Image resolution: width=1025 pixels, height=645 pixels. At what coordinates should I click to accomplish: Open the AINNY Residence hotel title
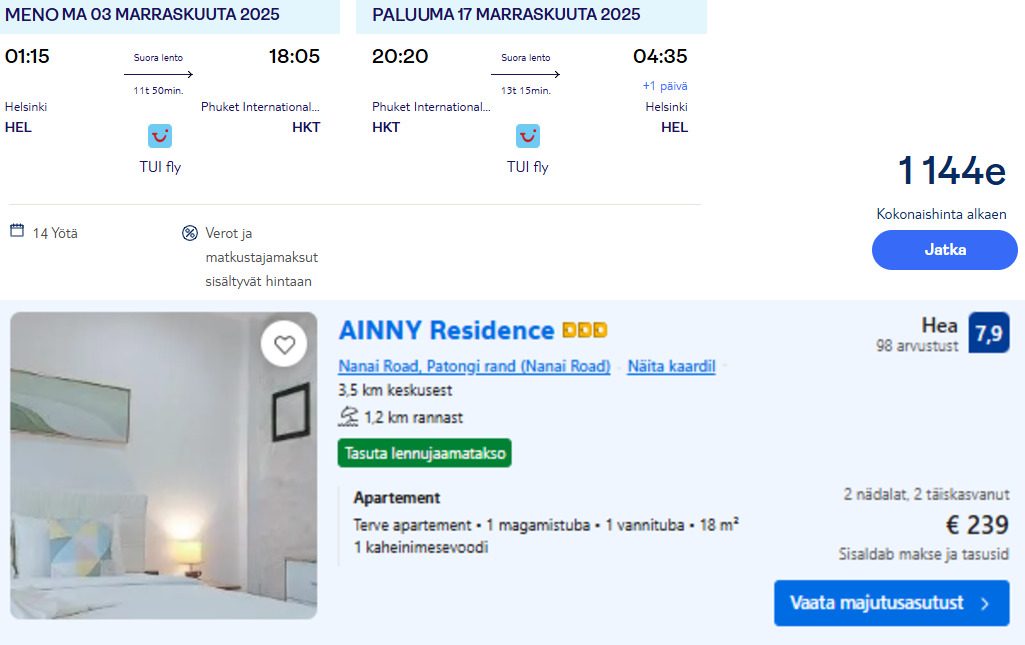[x=448, y=328]
